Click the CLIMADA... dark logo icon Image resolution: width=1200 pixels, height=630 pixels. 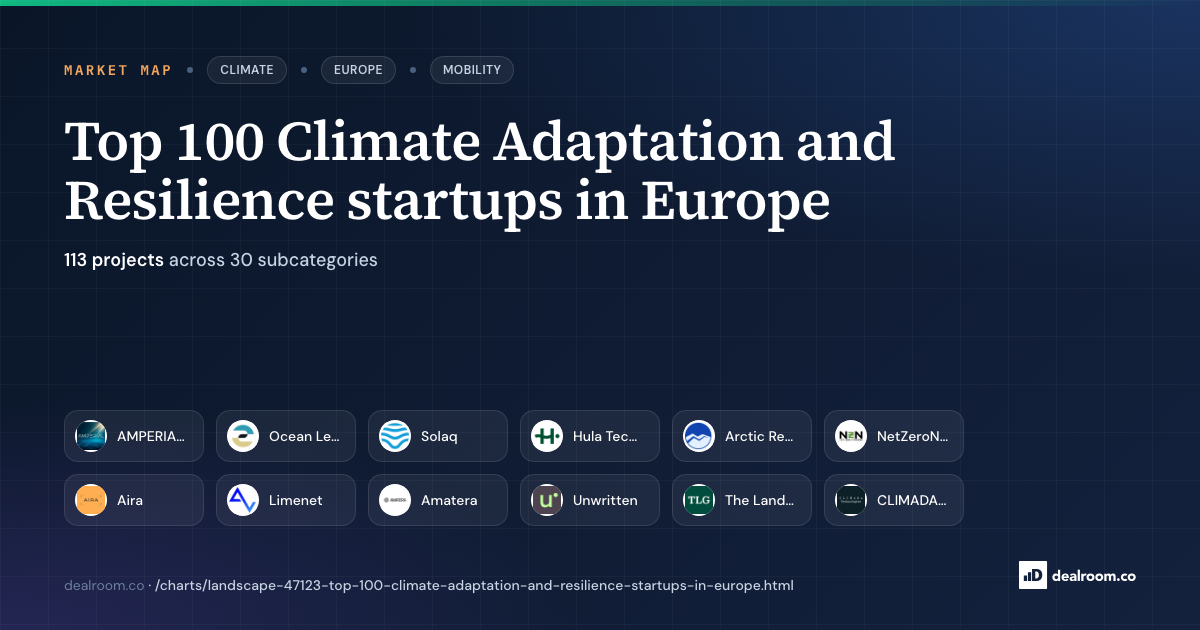click(851, 500)
